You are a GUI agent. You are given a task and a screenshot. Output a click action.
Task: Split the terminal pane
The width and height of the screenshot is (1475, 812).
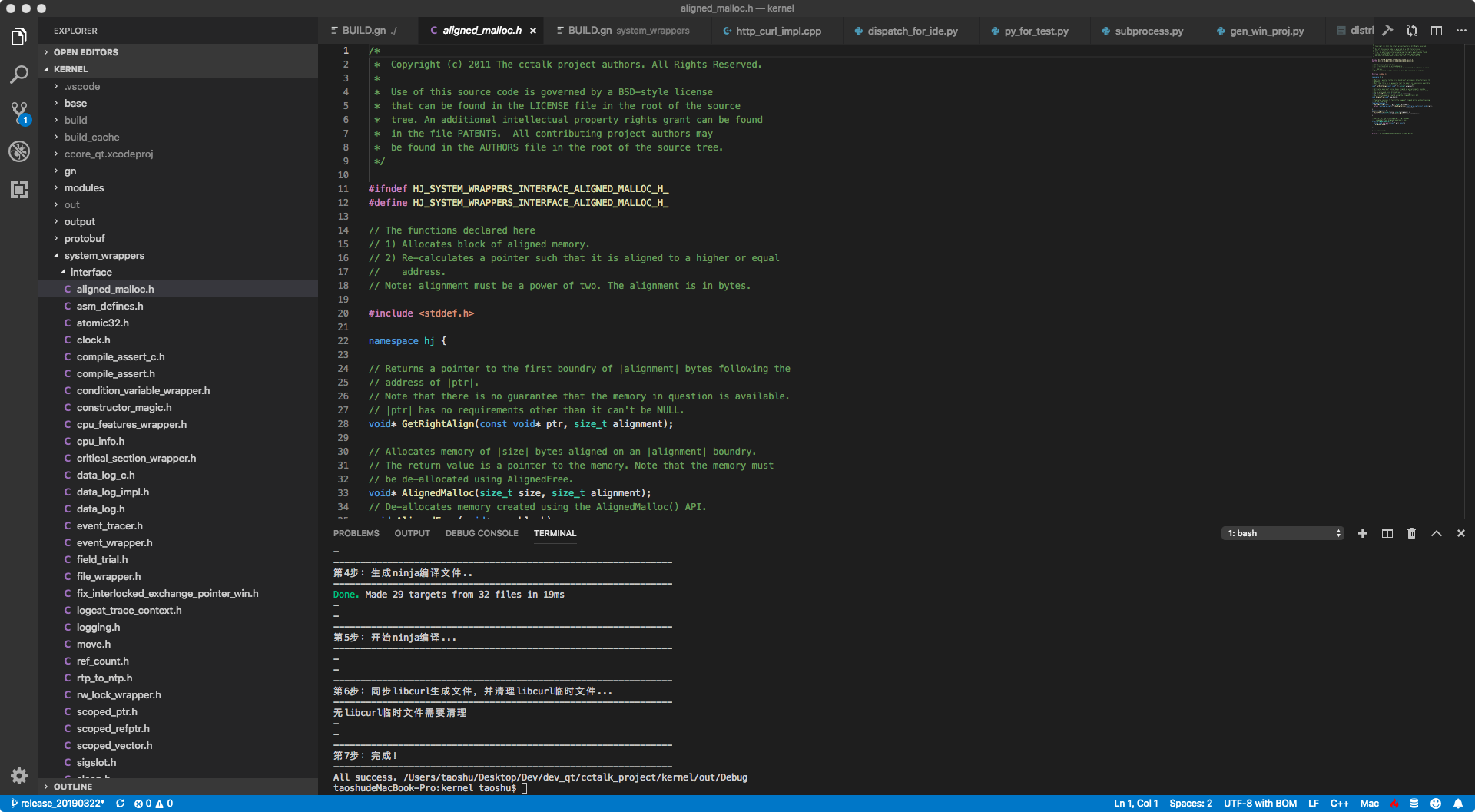[x=1387, y=533]
